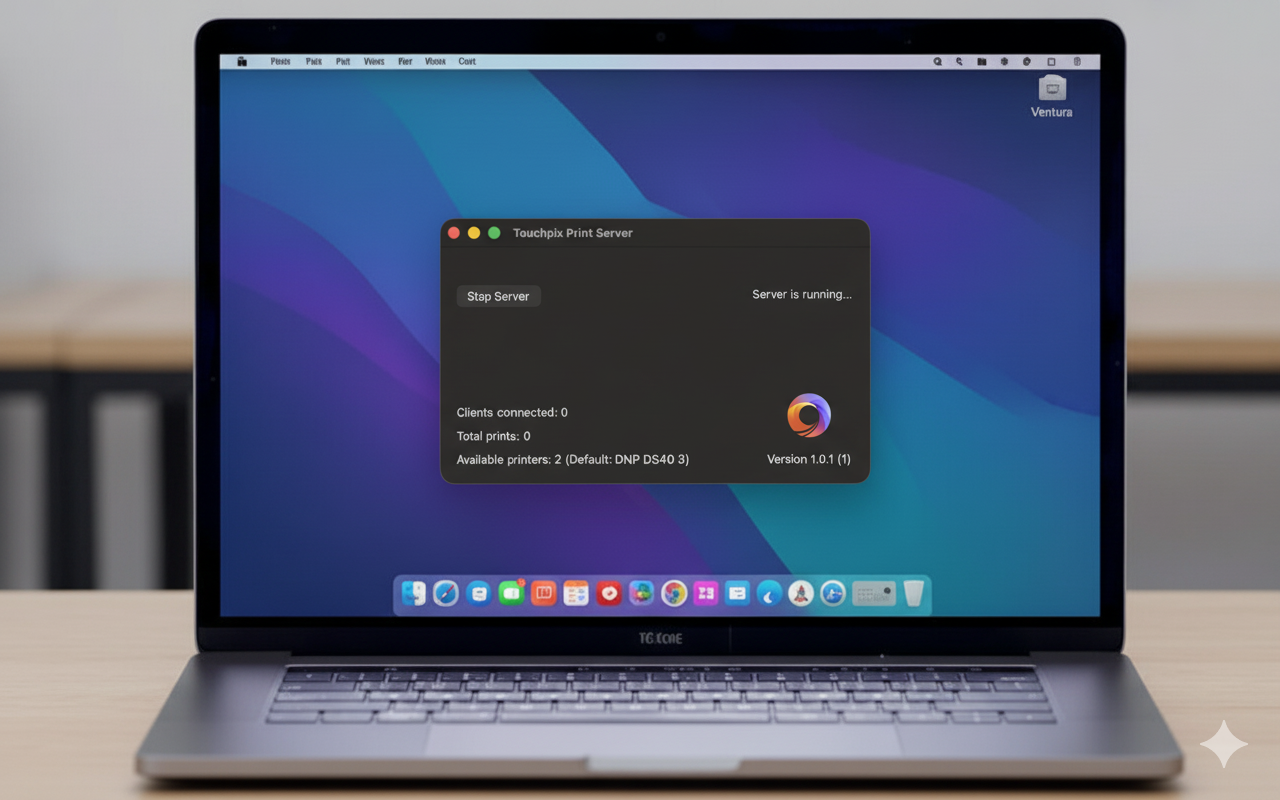Open Mail from the Dock
The width and height of the screenshot is (1280, 800).
480,593
